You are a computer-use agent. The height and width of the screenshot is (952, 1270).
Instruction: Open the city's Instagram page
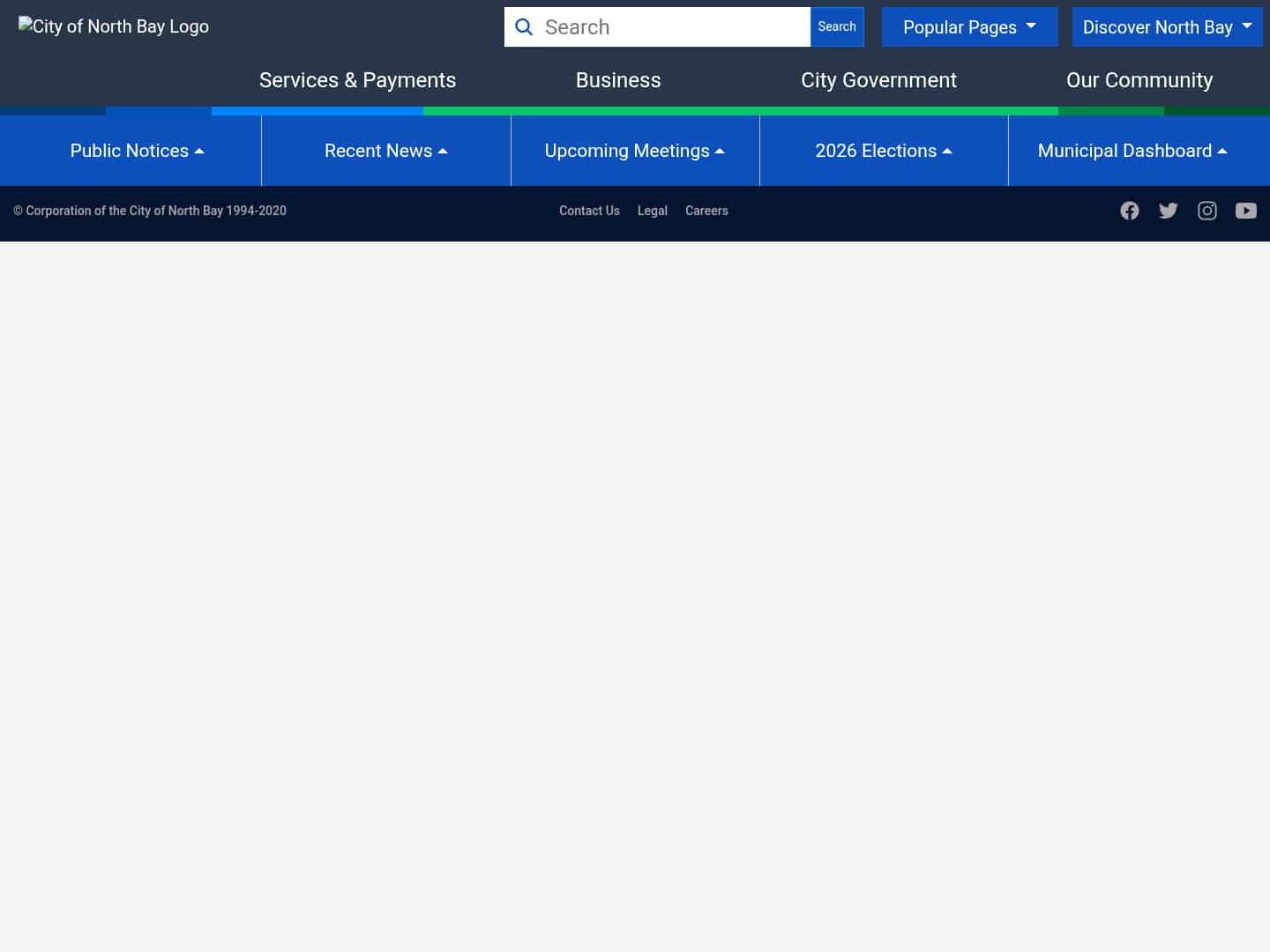(x=1207, y=211)
